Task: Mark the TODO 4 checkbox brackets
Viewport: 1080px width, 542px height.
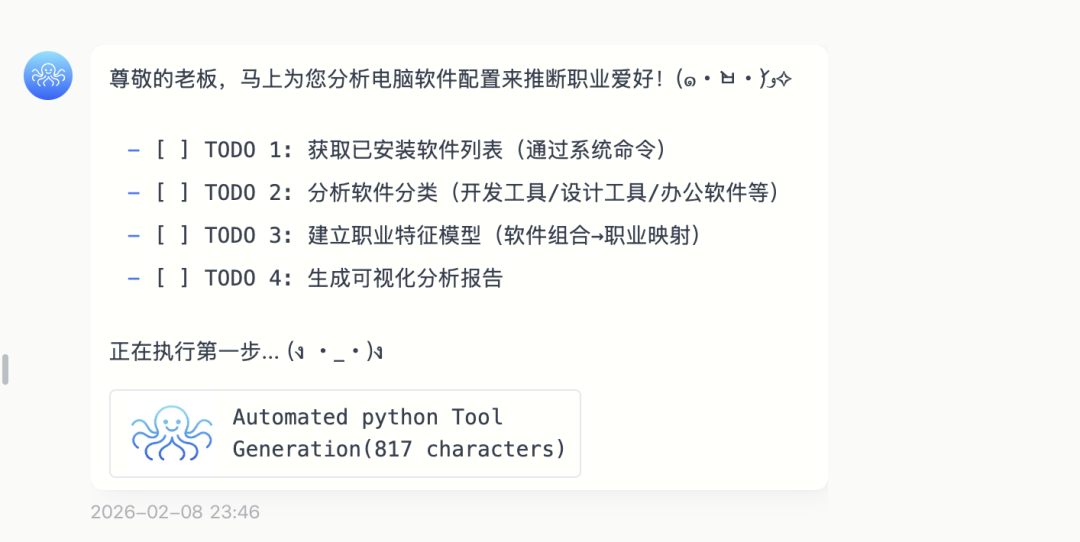Action: click(172, 279)
